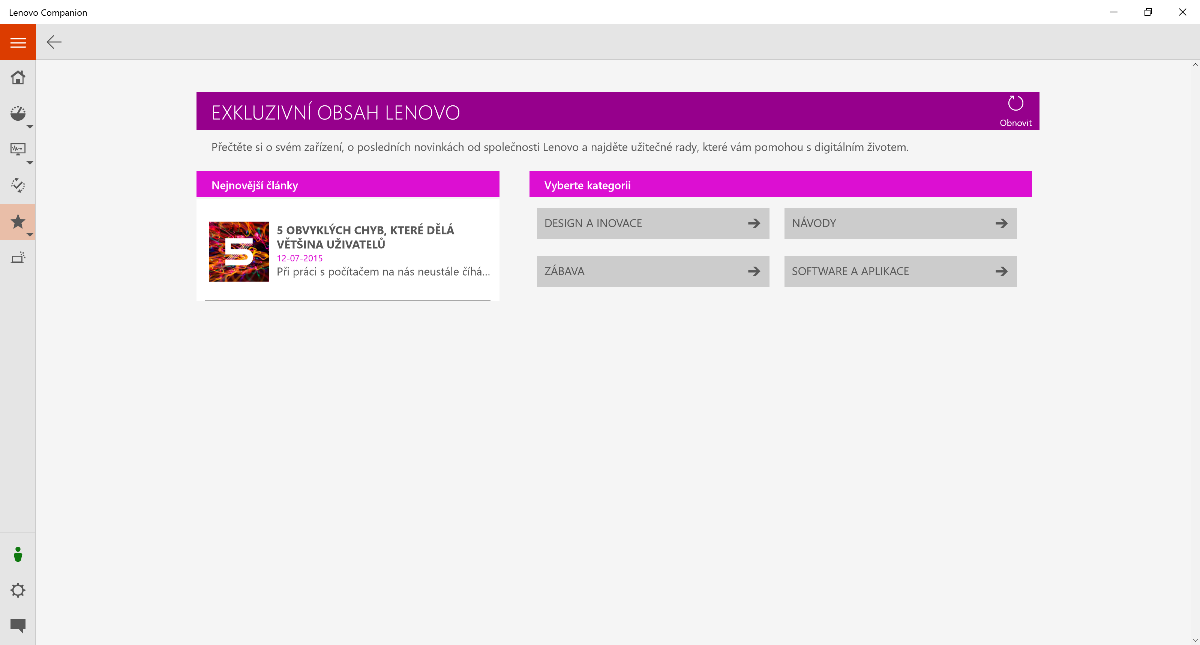Choose the Zábava category
The width and height of the screenshot is (1200, 645).
(x=652, y=271)
